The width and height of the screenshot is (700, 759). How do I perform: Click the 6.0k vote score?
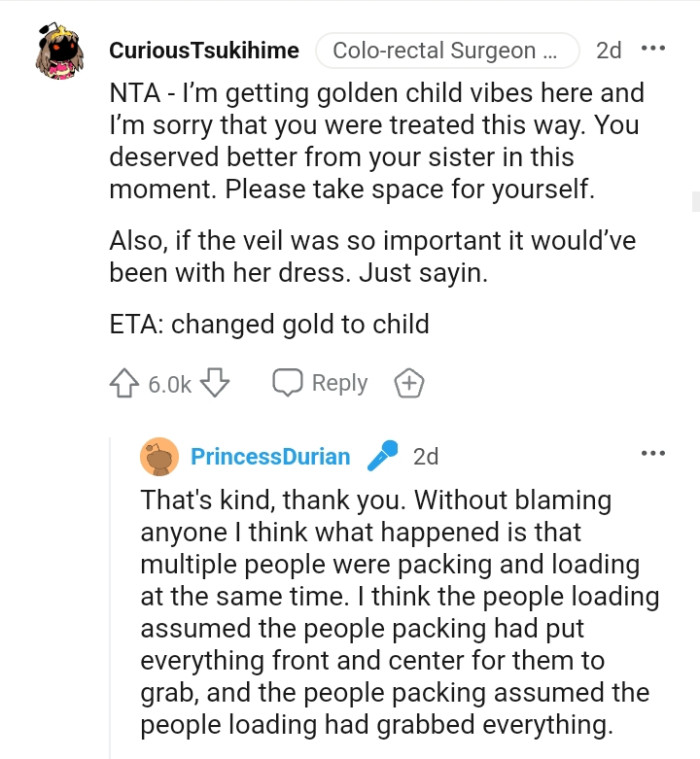170,384
